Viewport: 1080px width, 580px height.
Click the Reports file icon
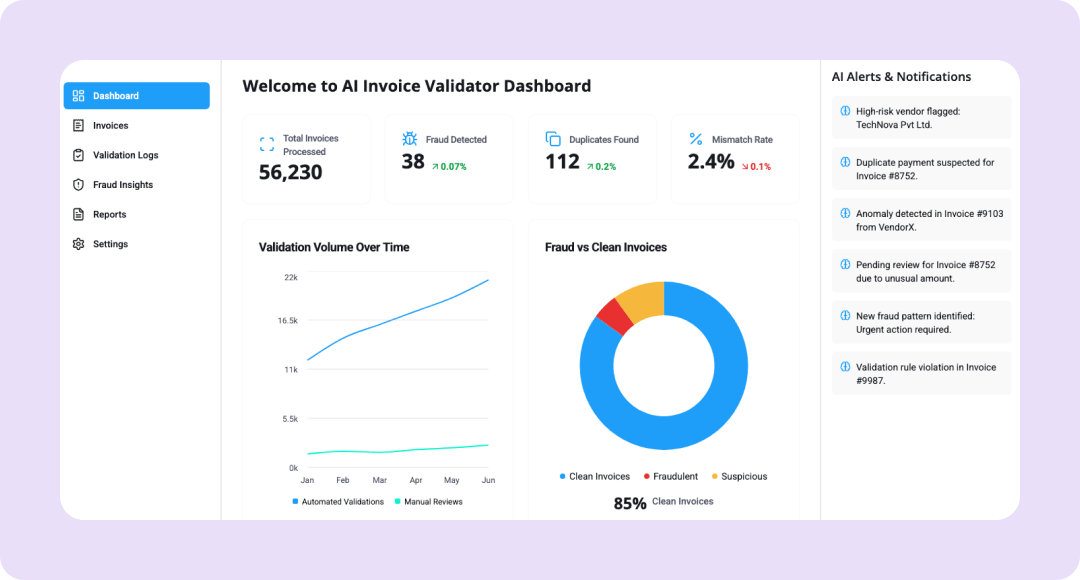(x=78, y=214)
